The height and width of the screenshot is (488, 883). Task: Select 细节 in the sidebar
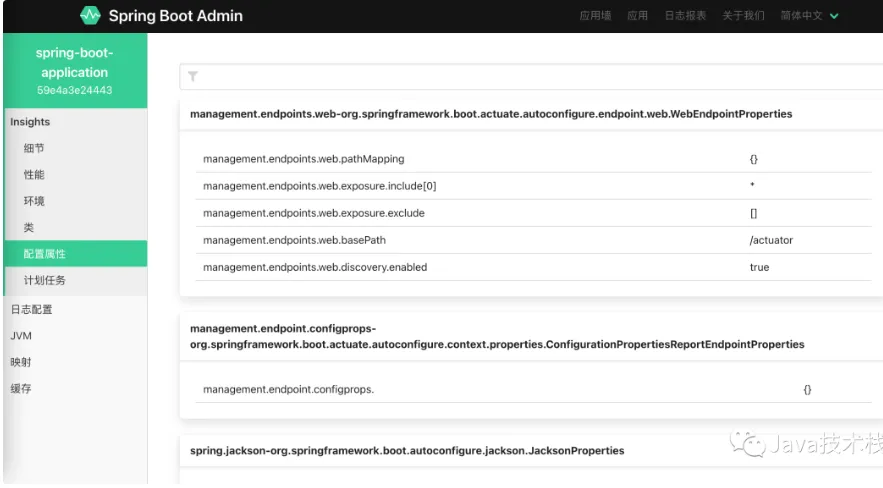coord(34,148)
